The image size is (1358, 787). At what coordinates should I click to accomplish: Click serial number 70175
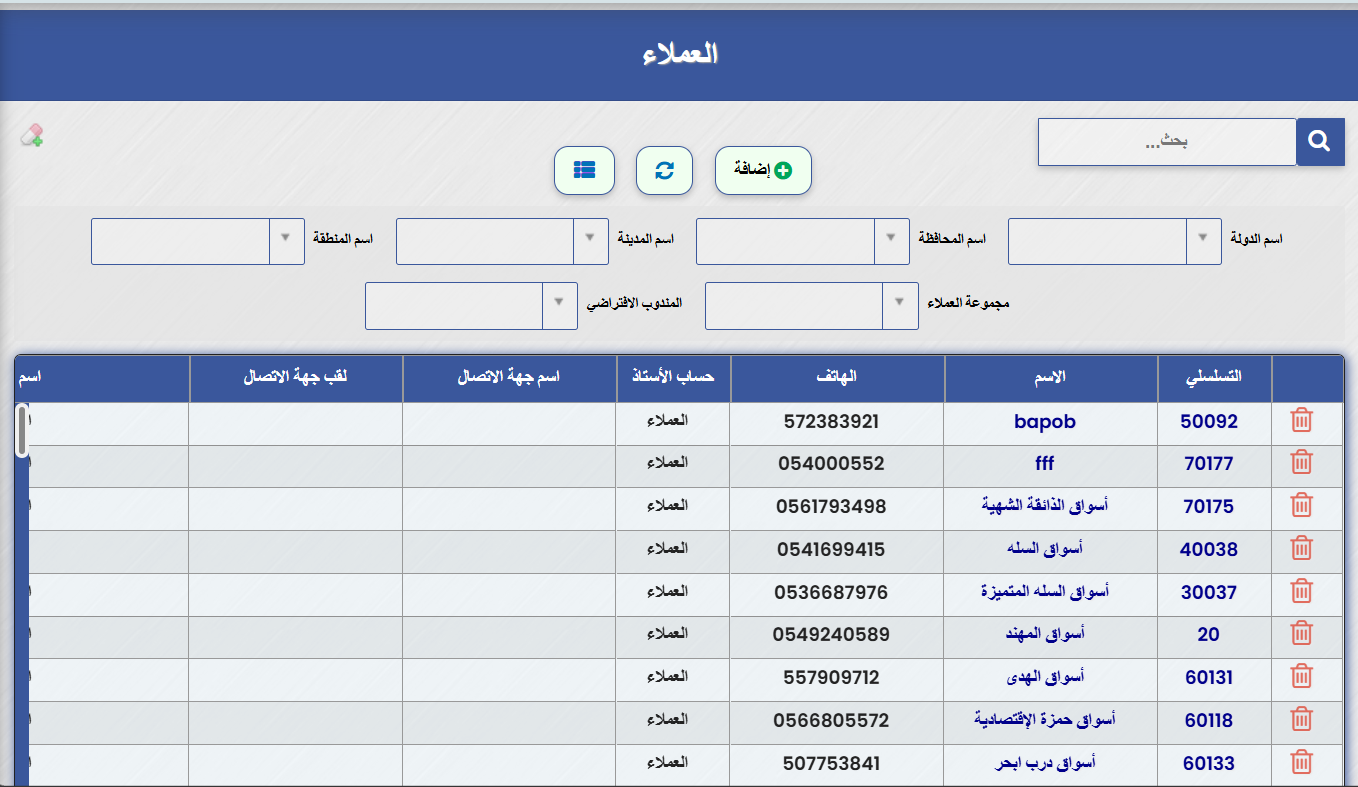1209,507
